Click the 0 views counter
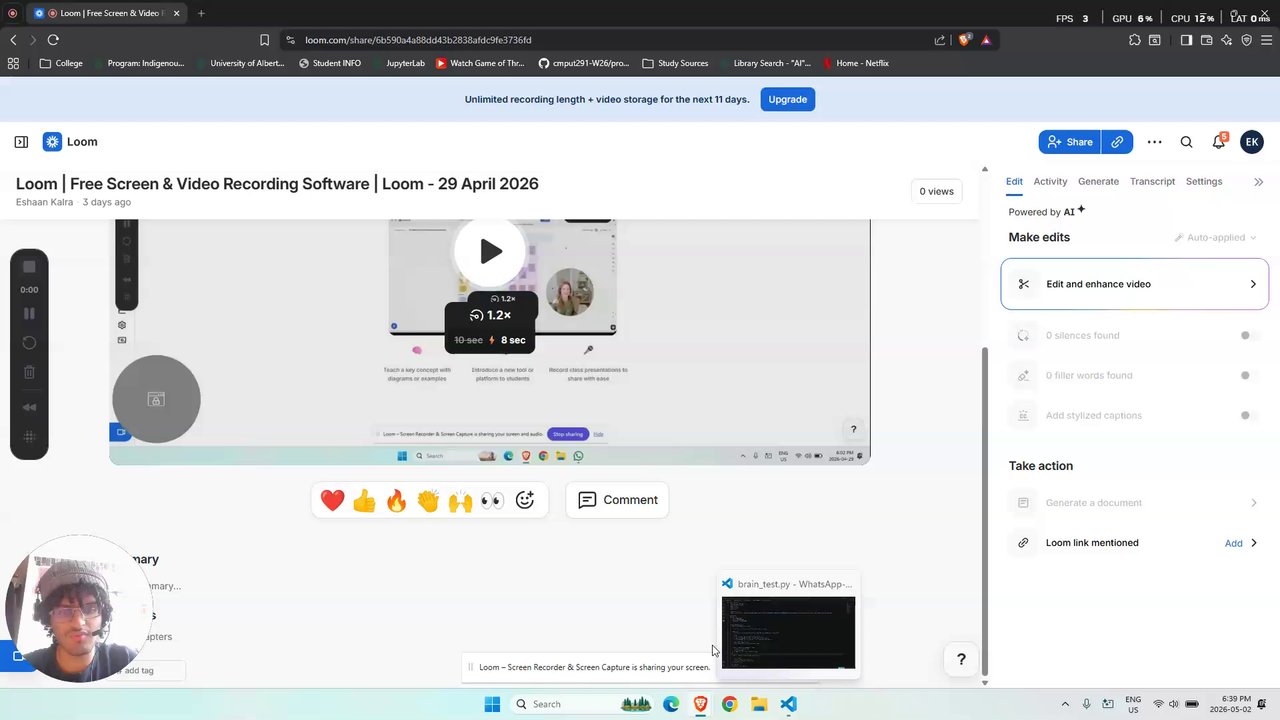This screenshot has height=720, width=1280. coord(937,191)
